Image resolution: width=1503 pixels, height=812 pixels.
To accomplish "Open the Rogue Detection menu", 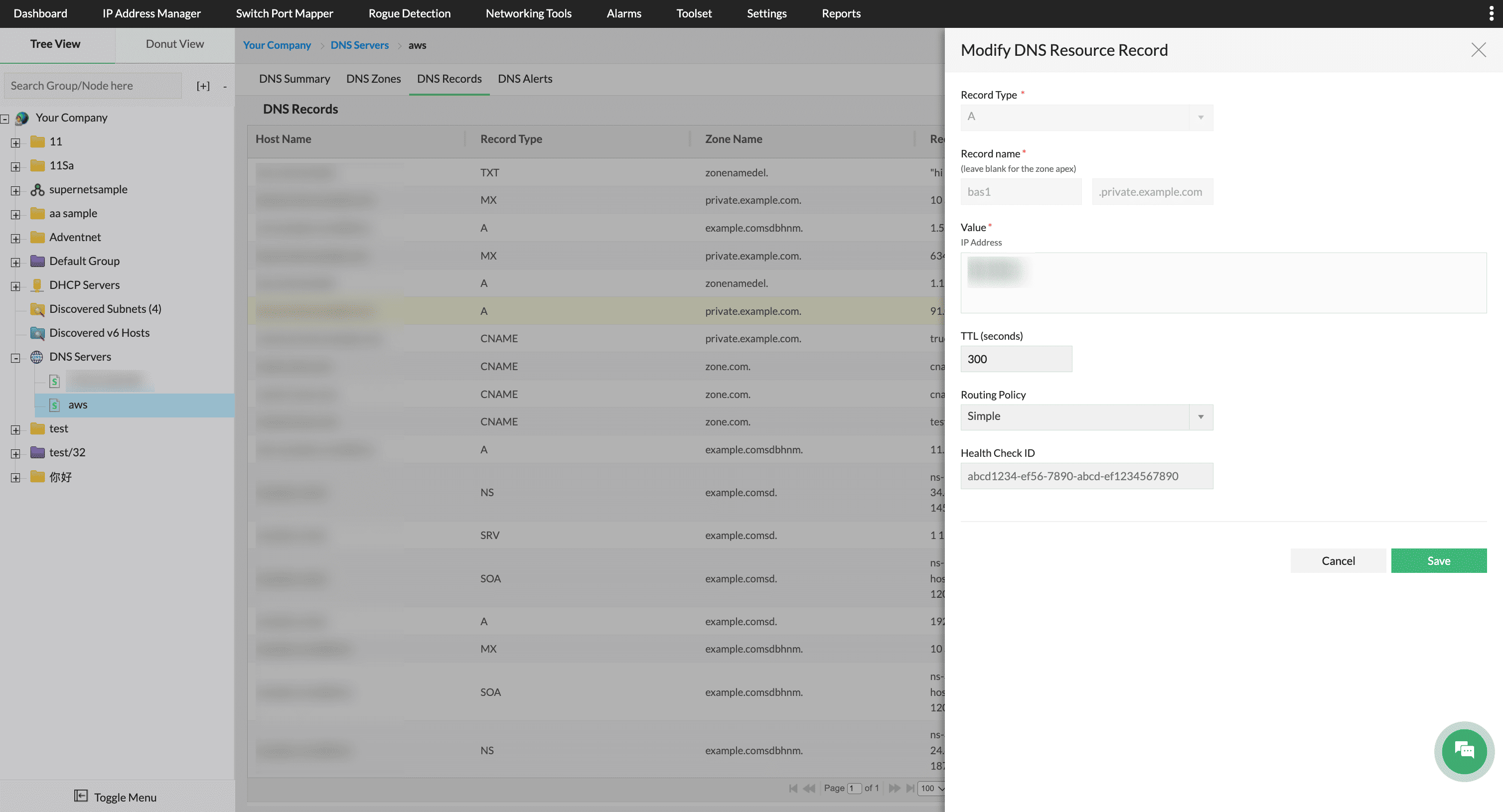I will pyautogui.click(x=409, y=13).
